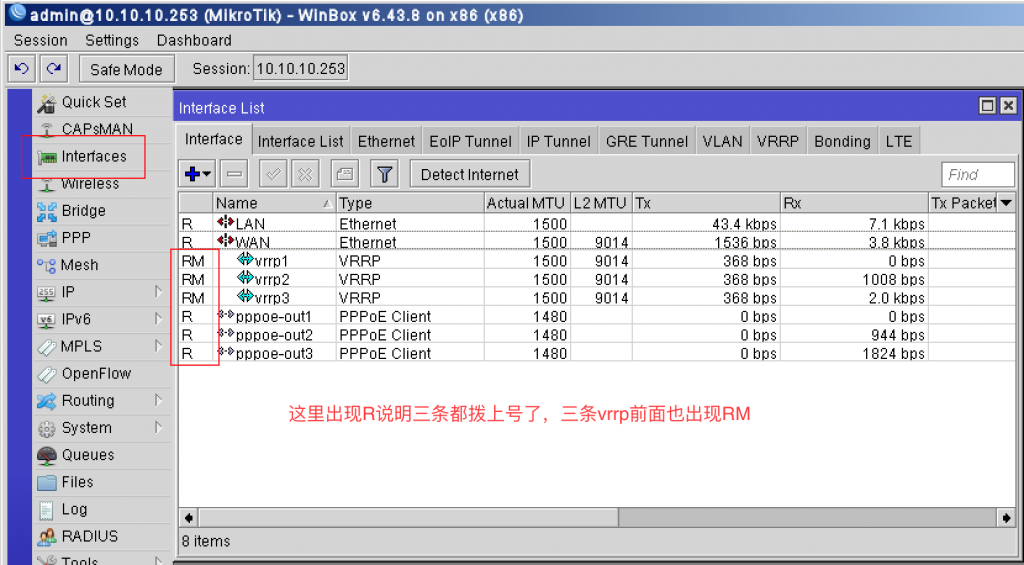Open the Dashboard menu
Viewport: 1024px width, 565px height.
pos(194,40)
